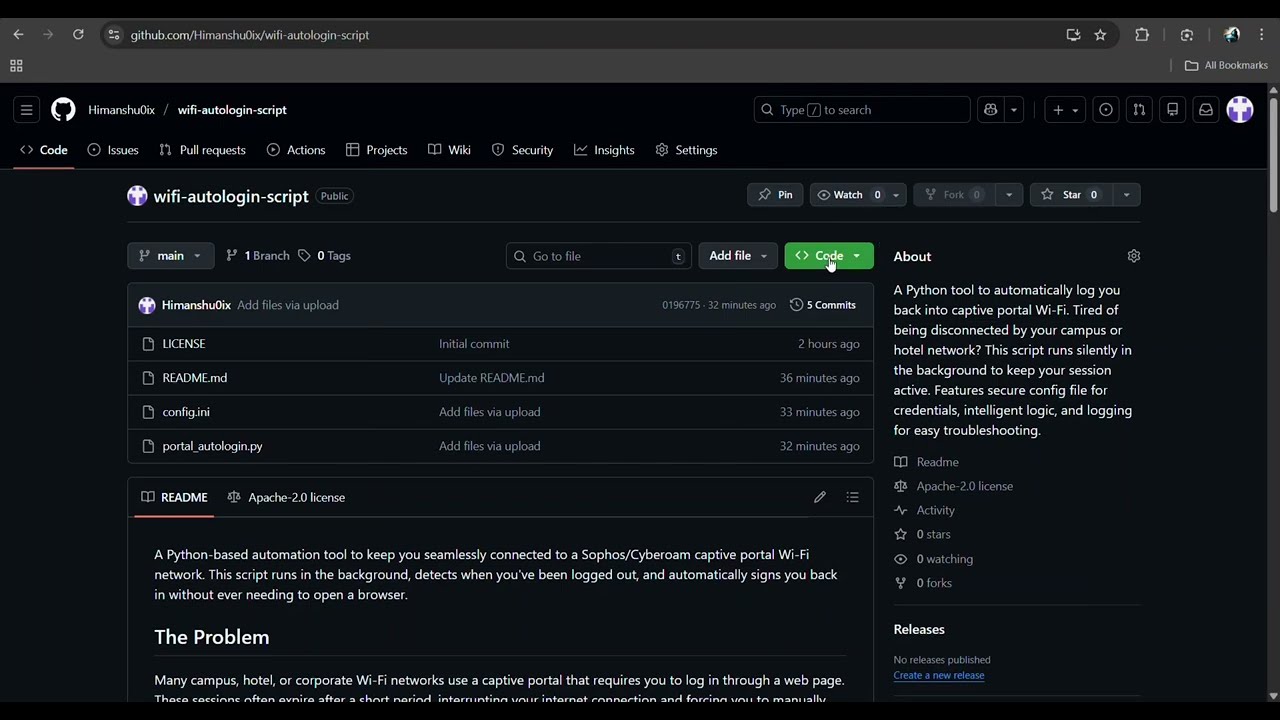Open Chrome three-dot menu
This screenshot has width=1280, height=720.
pyautogui.click(x=1262, y=35)
